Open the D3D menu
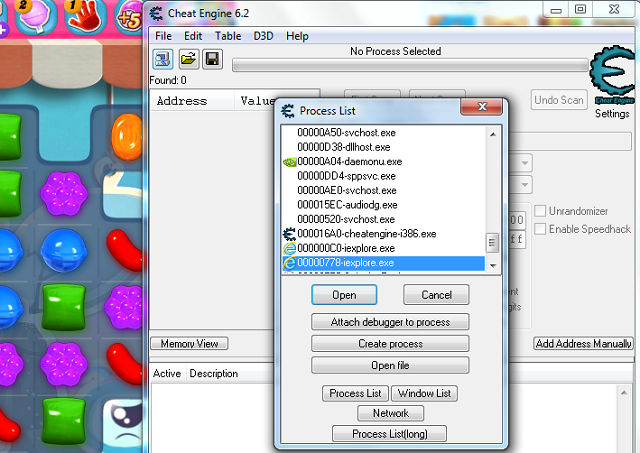Viewport: 640px width, 453px height. 263,36
